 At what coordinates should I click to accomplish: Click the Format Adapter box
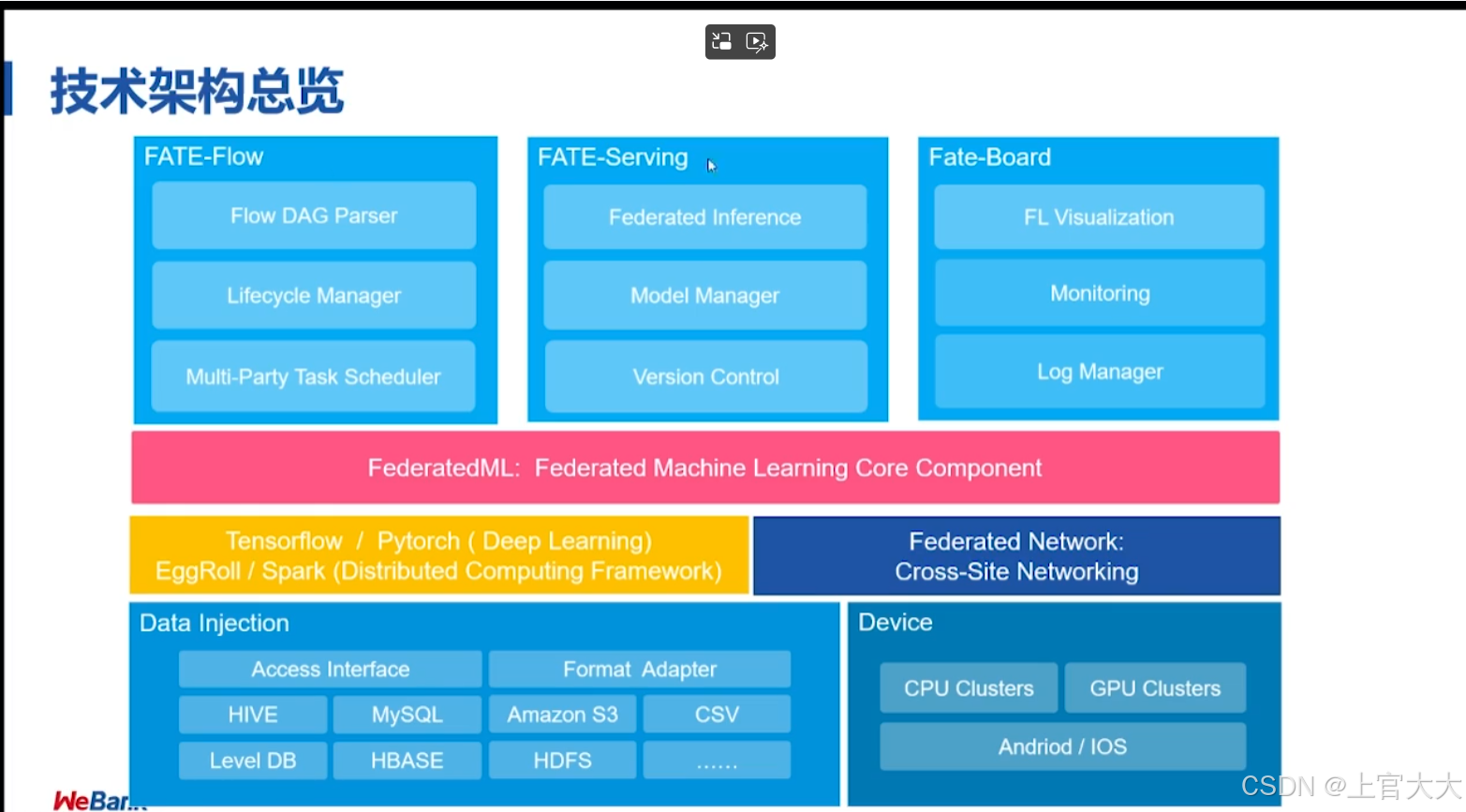click(x=640, y=669)
